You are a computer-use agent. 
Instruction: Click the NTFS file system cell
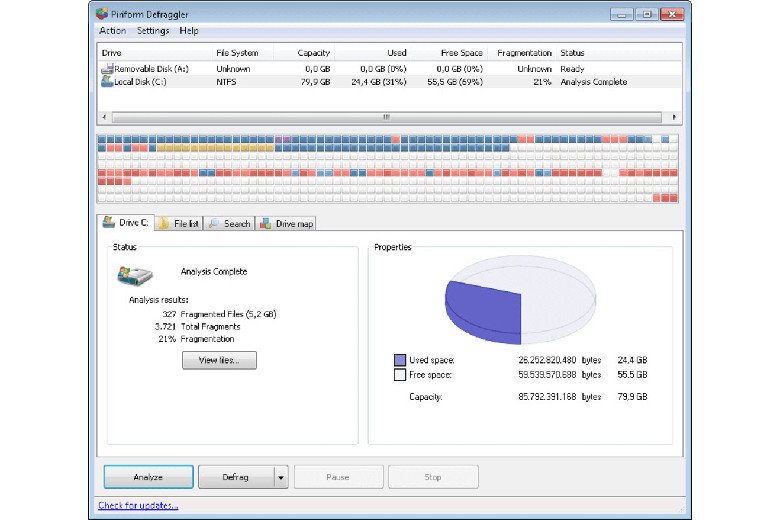coord(226,82)
